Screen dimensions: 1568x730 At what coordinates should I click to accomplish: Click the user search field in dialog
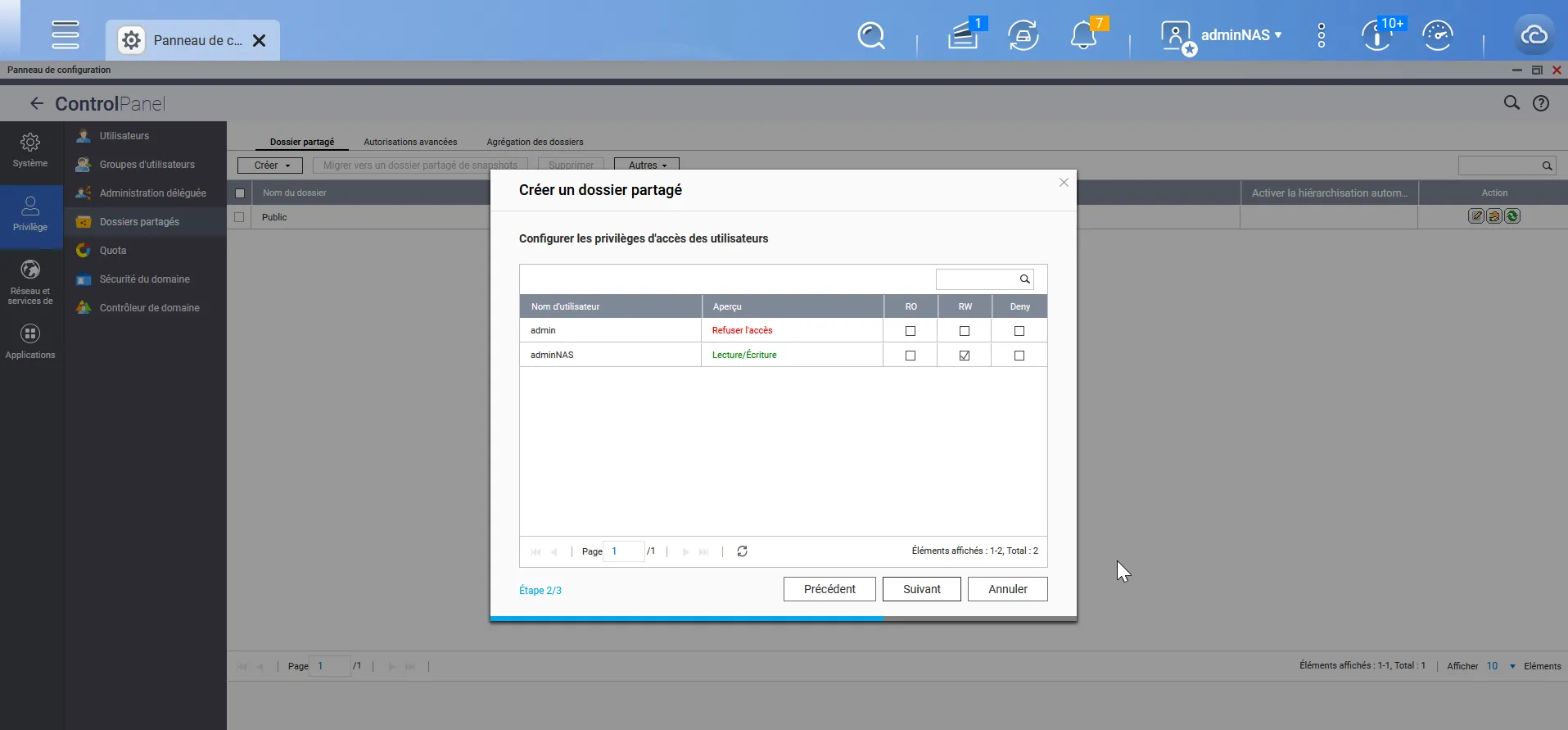point(977,279)
